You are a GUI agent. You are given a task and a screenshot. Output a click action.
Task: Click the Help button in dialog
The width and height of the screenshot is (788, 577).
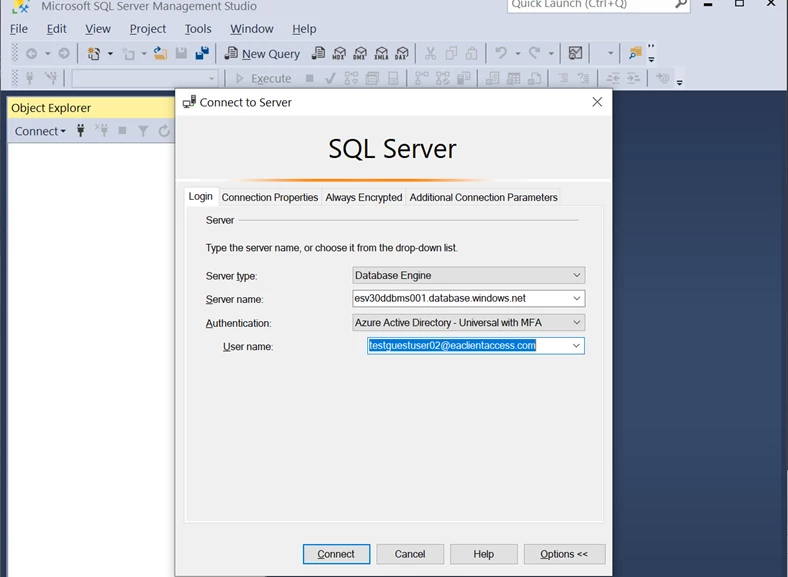pos(483,554)
